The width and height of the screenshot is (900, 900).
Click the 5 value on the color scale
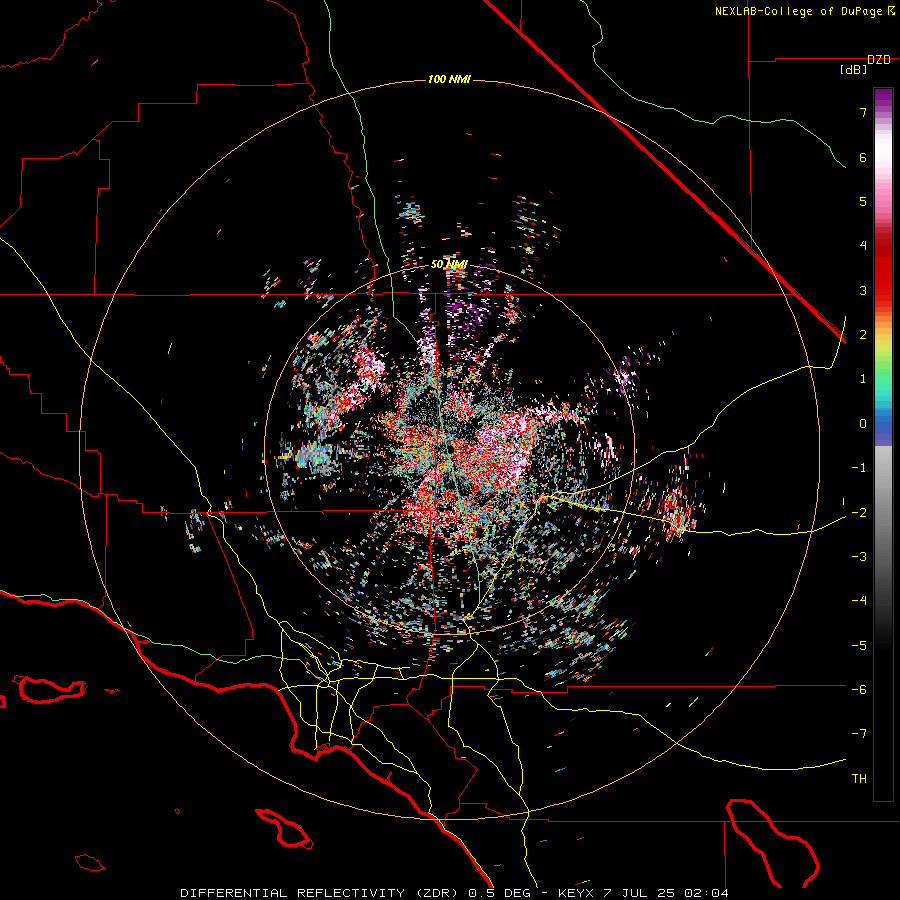(863, 201)
